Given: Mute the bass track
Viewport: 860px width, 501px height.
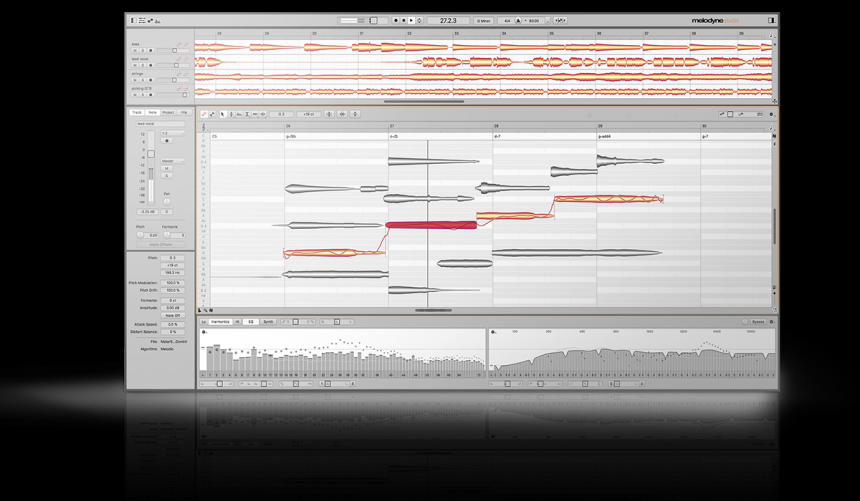Looking at the screenshot, I should coord(134,50).
